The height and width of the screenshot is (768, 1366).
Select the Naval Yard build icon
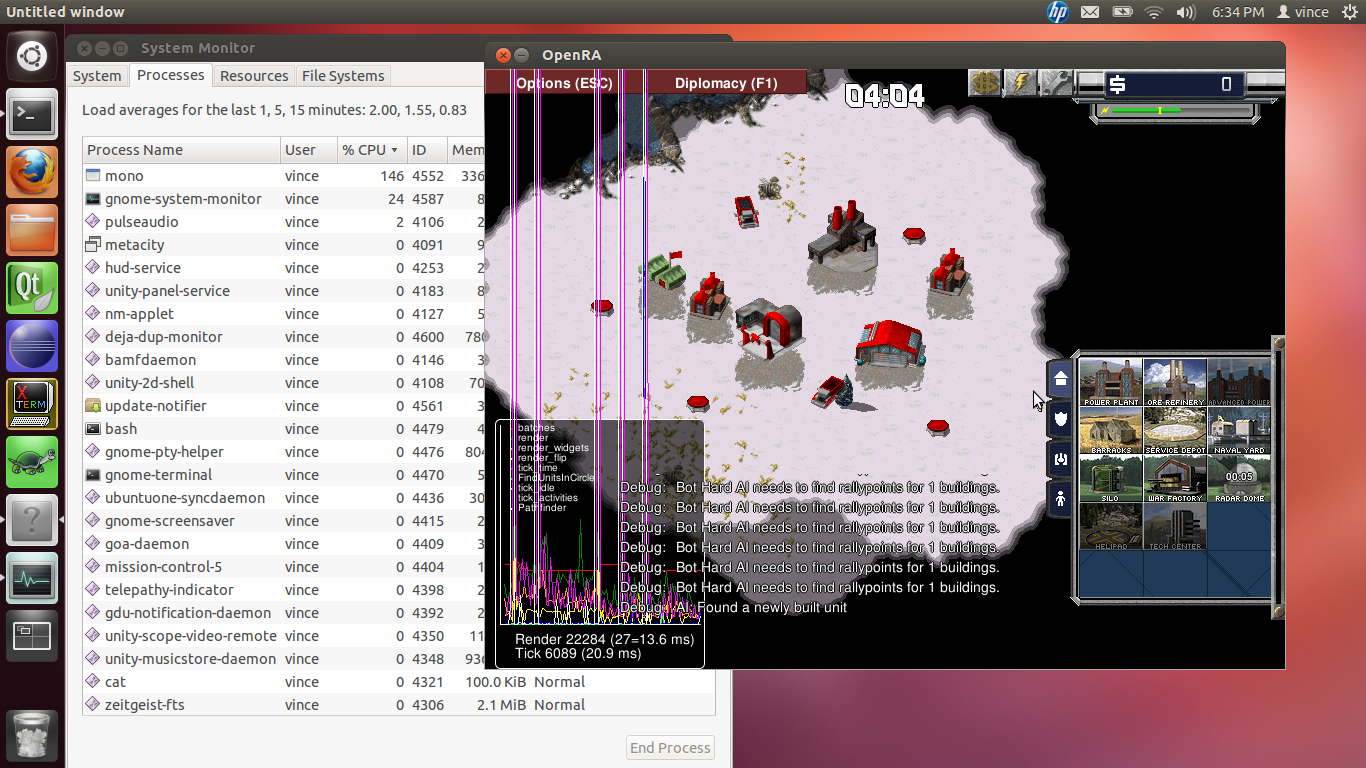[1239, 431]
